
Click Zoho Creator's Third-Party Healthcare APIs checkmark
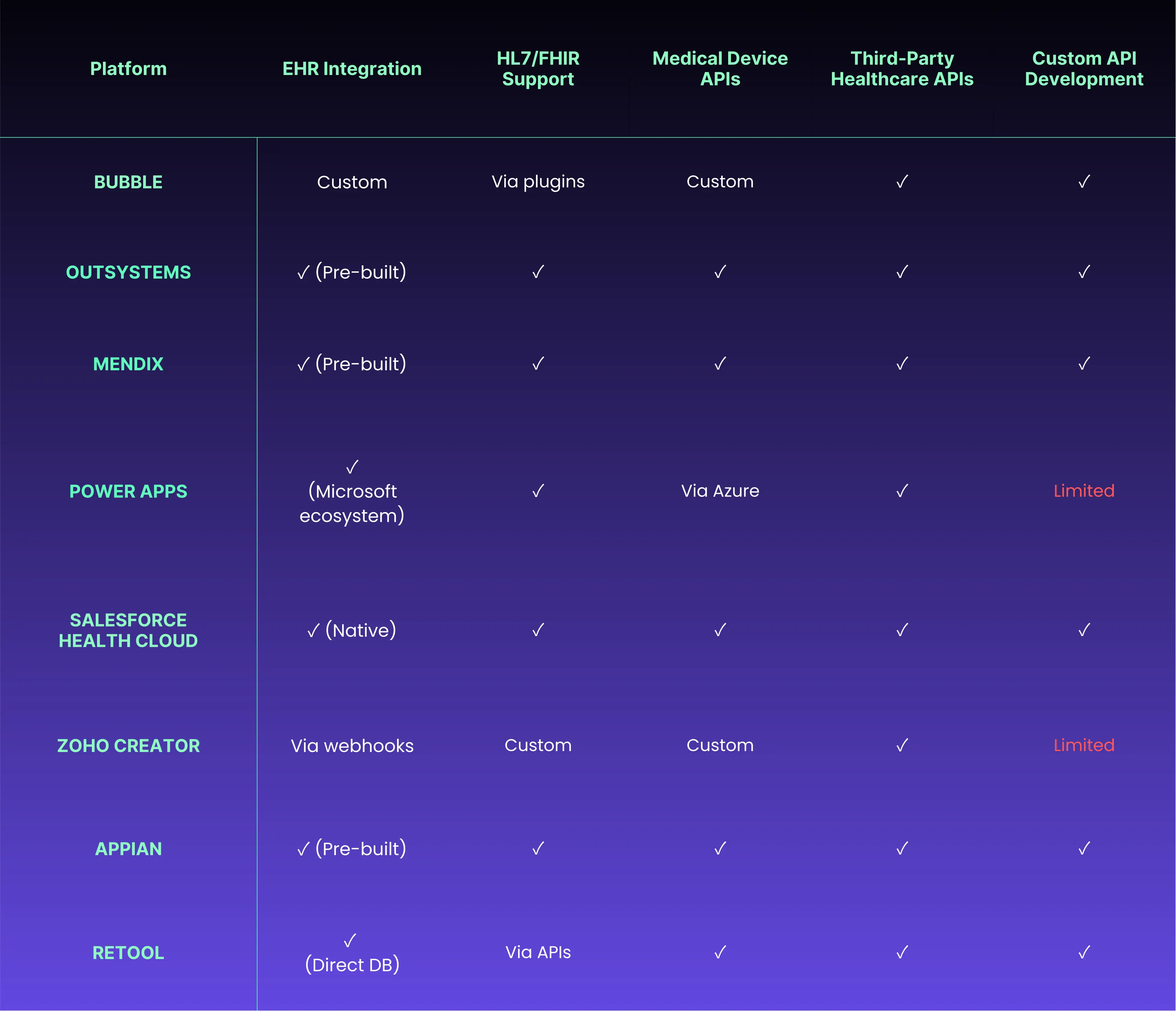click(x=902, y=745)
